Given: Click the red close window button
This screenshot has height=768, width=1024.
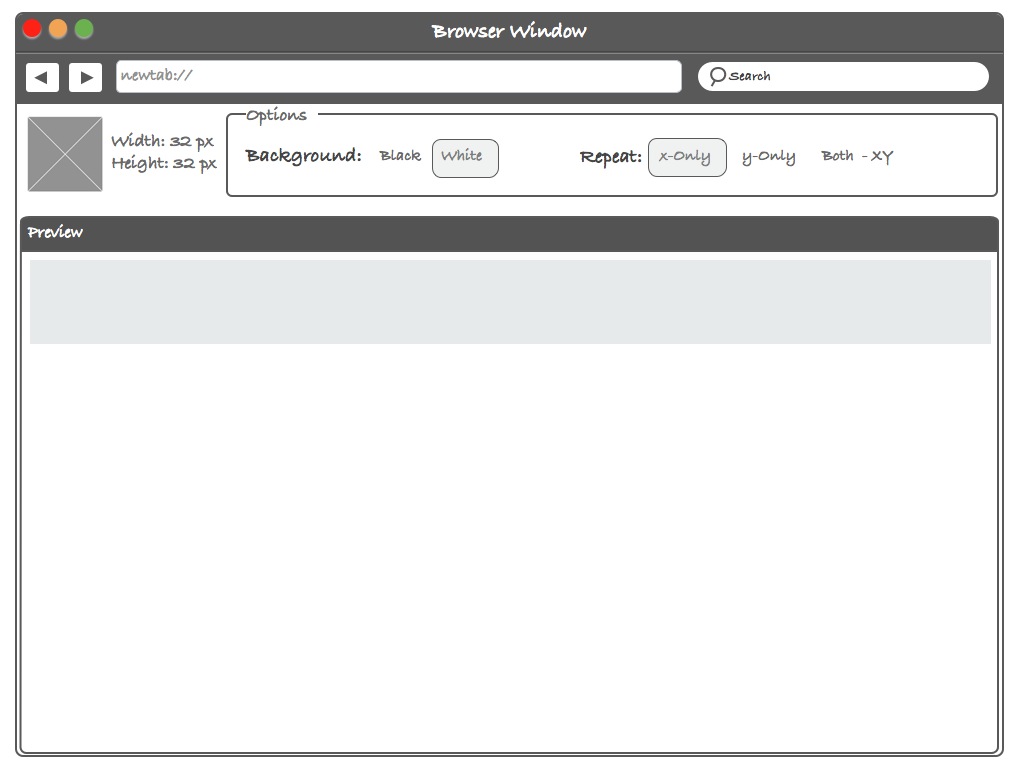Looking at the screenshot, I should [x=32, y=29].
